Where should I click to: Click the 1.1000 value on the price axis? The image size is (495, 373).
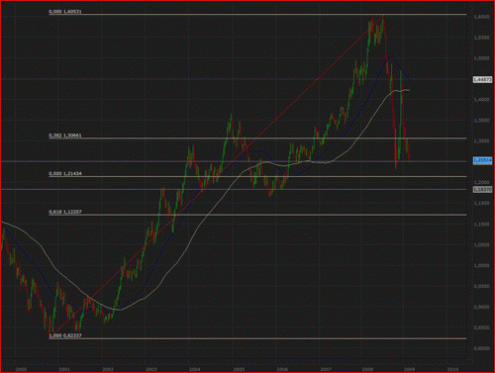click(x=482, y=224)
